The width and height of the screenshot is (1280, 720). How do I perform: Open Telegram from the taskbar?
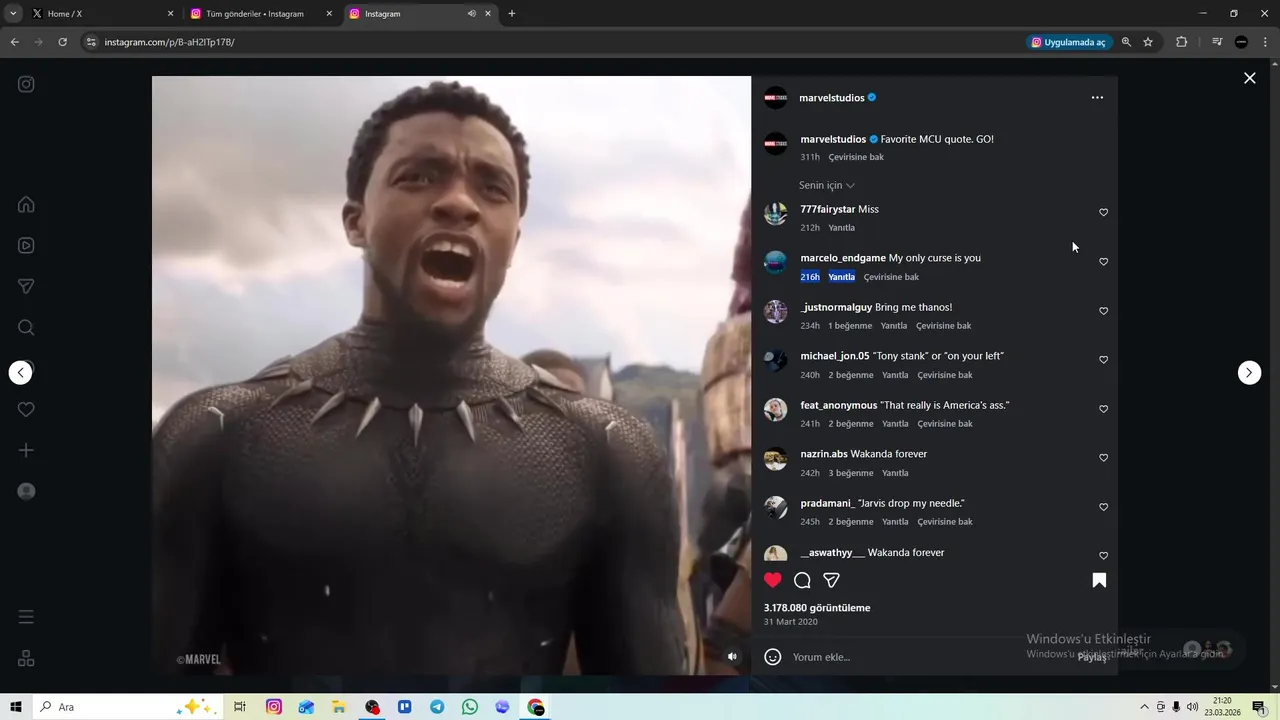tap(437, 707)
